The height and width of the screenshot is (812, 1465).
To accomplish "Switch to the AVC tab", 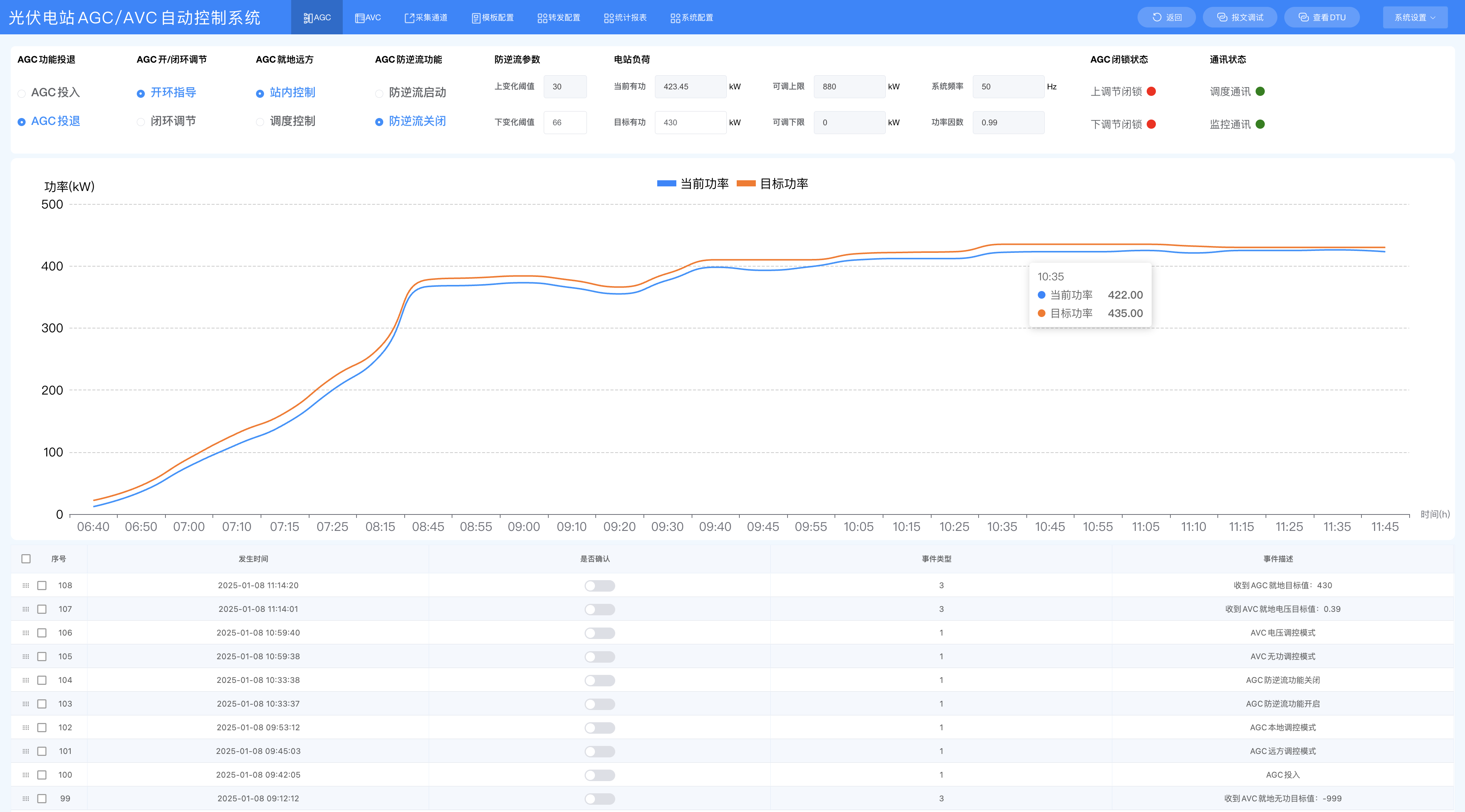I will pos(368,18).
